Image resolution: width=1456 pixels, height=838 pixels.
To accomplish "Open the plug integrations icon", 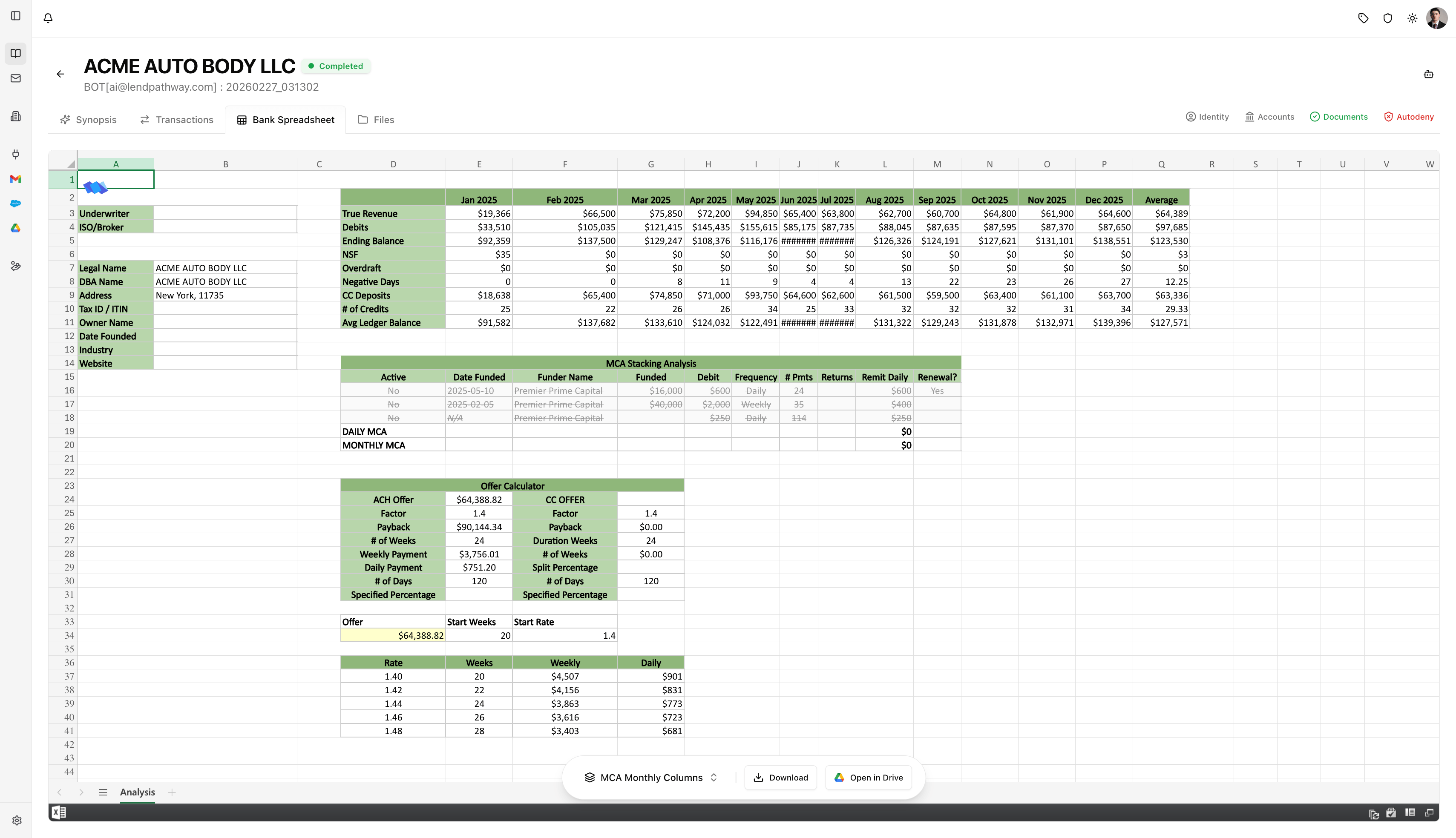I will pyautogui.click(x=15, y=154).
